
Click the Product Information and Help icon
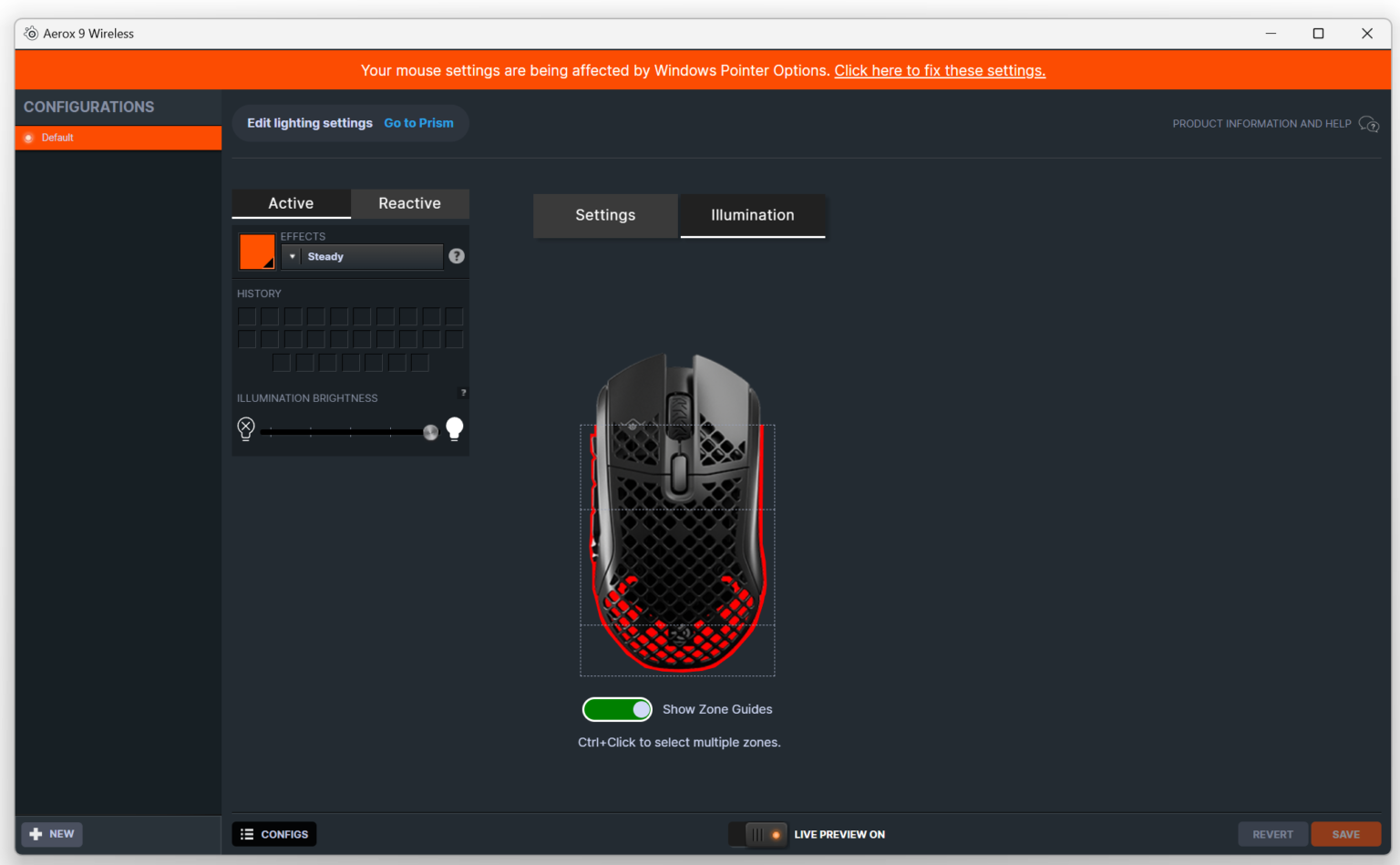click(x=1369, y=124)
